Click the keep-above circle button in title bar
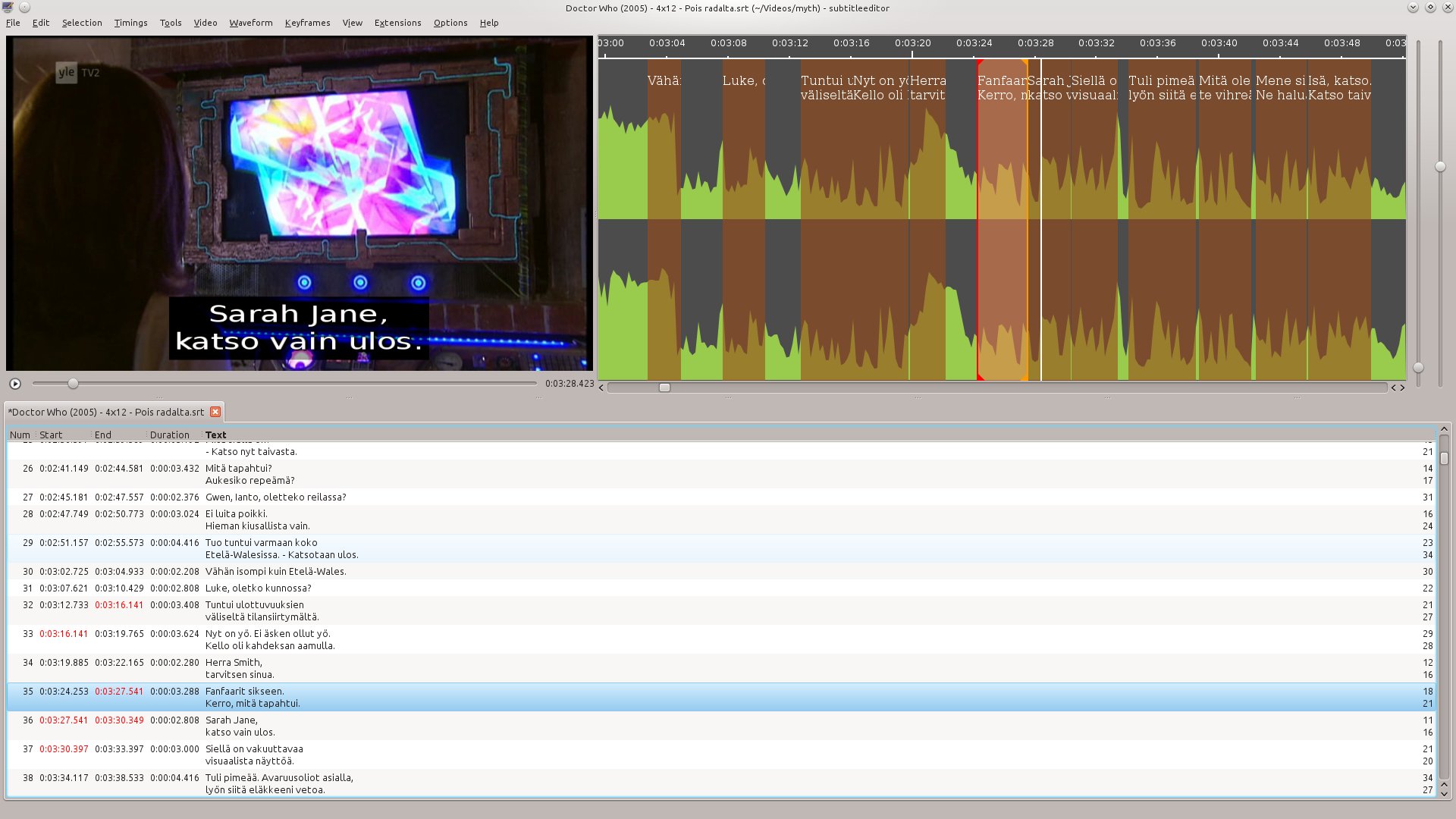The image size is (1456, 819). pyautogui.click(x=24, y=8)
